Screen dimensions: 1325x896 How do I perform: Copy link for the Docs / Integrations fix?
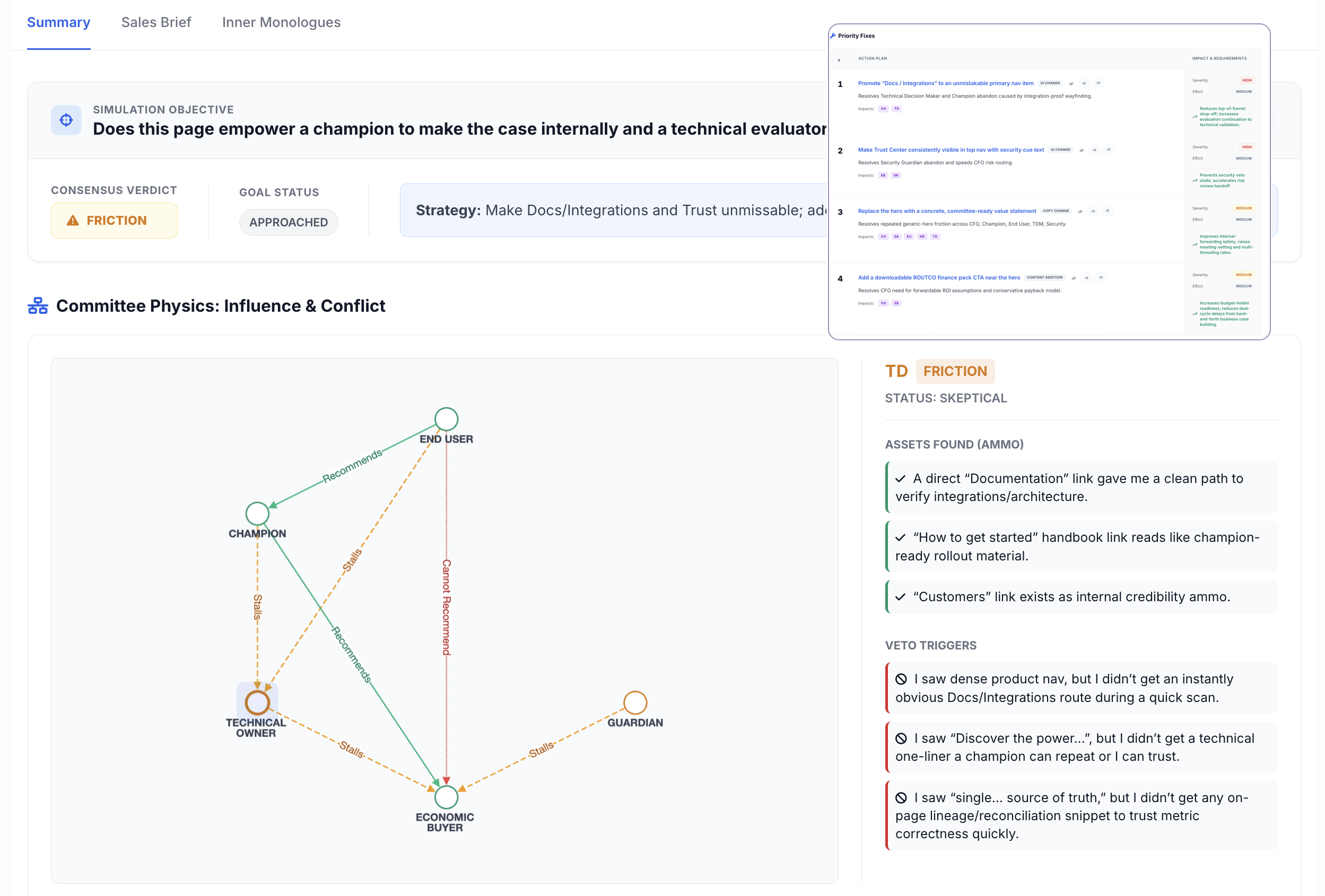point(1071,83)
